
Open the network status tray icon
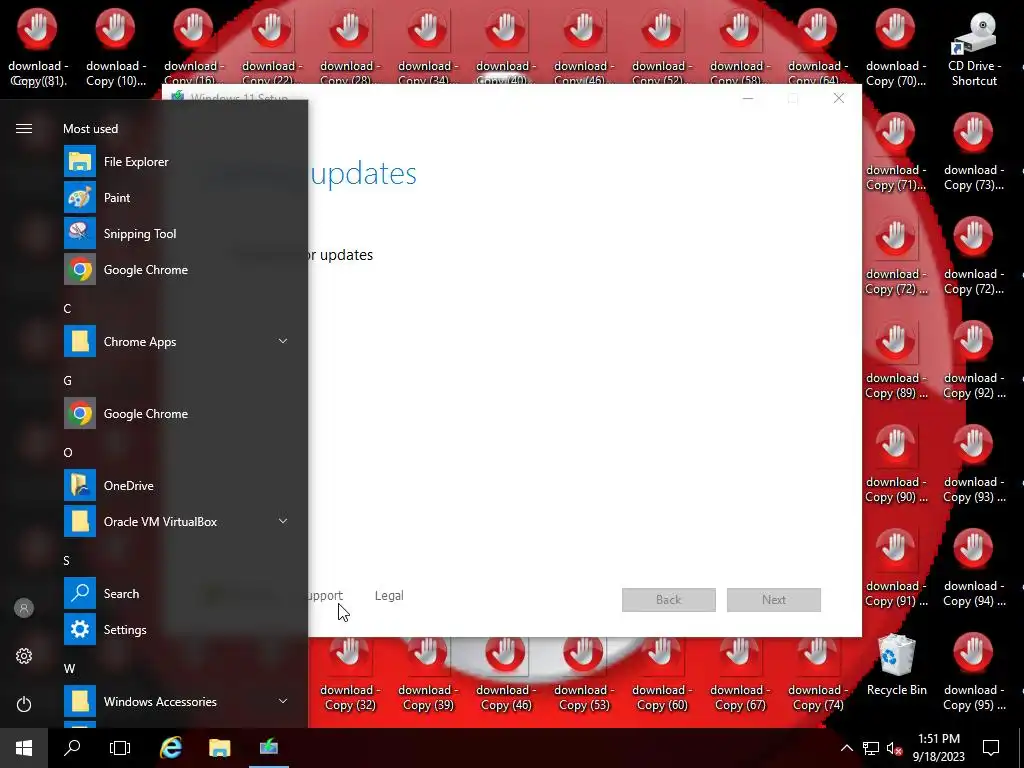coord(871,748)
